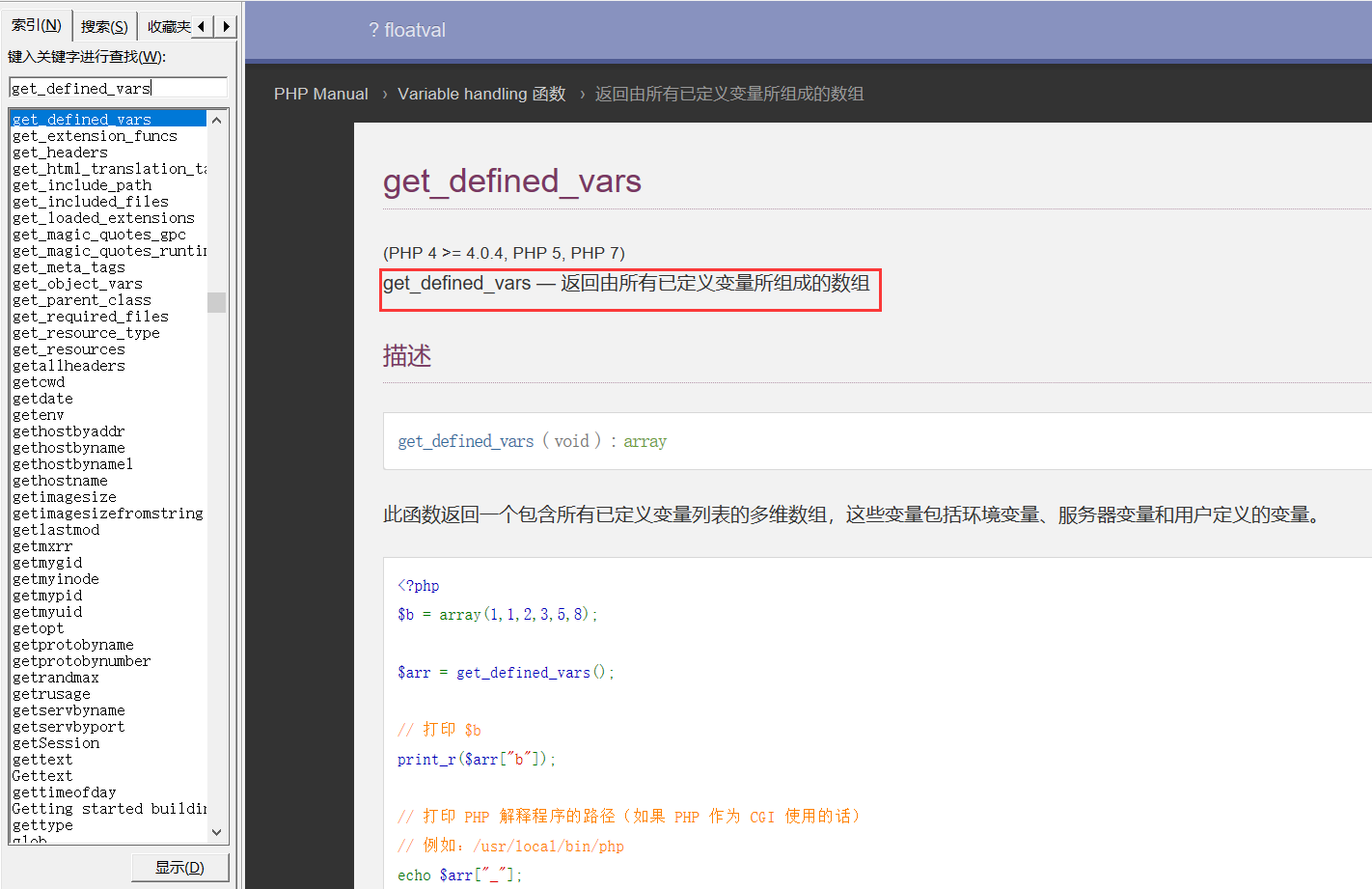Open Variable handling 函数 breadcrumb link
Viewport: 1372px width, 889px height.
click(481, 94)
